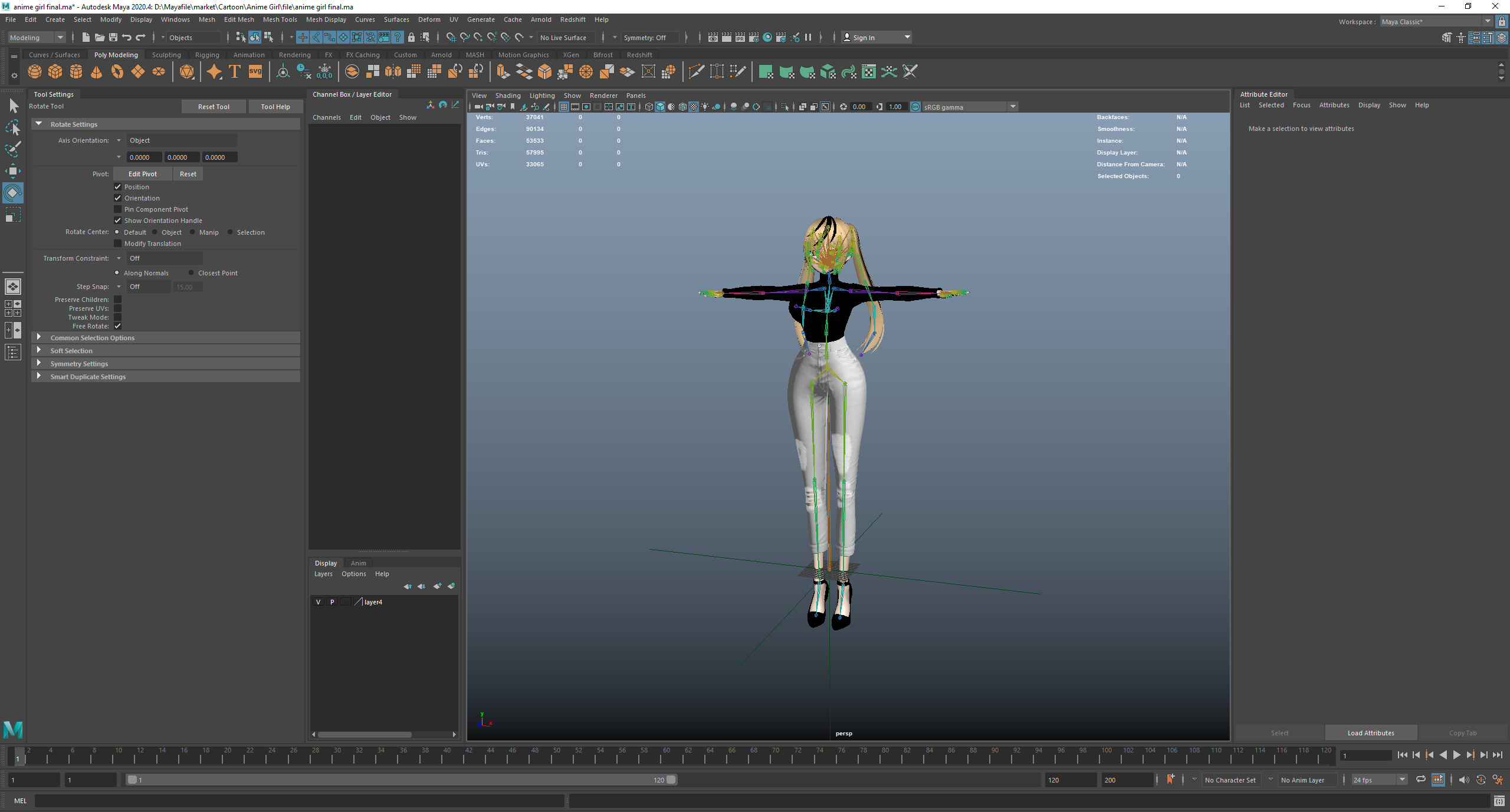Click the Open Scene folder icon
Screen dimensions: 1510x812
tap(100, 37)
